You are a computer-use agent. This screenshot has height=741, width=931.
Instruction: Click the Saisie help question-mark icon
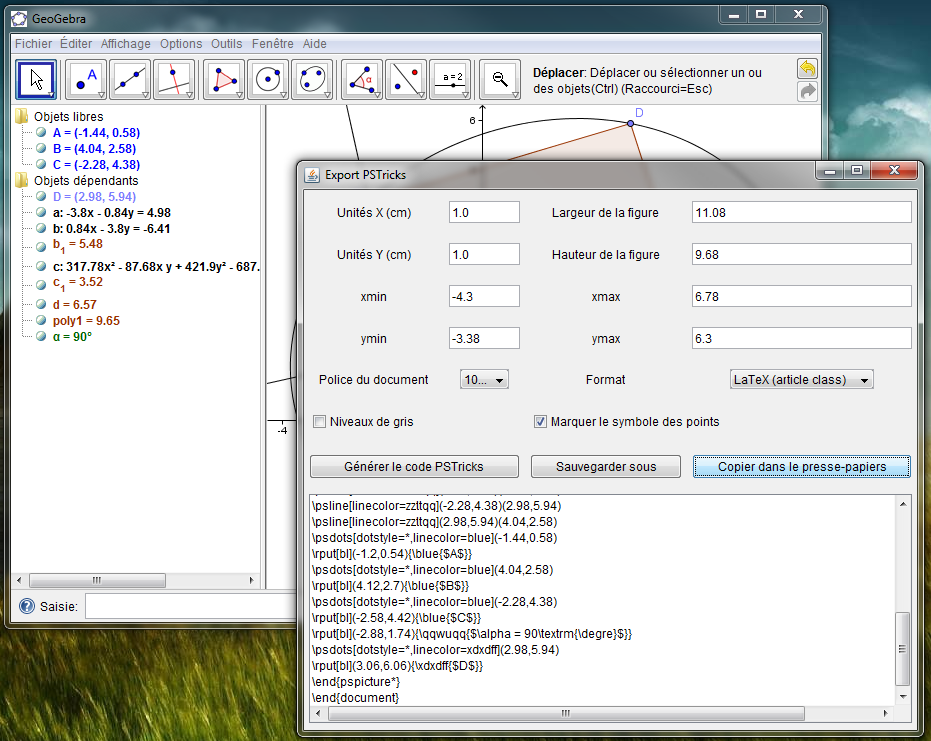[27, 606]
